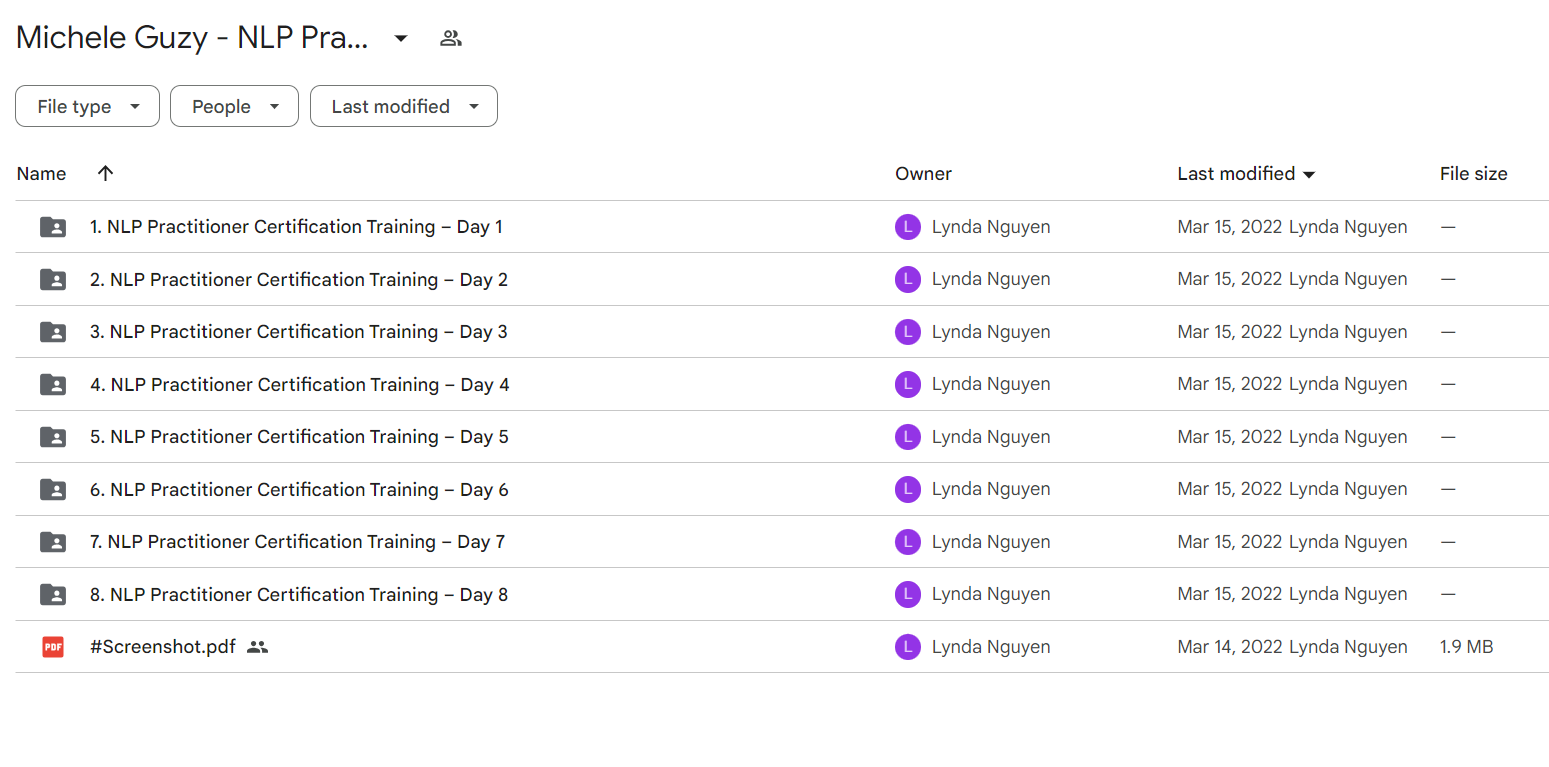Click 'Mar 15, 2022' date in Day 7 row
The image size is (1549, 767).
tap(1230, 542)
